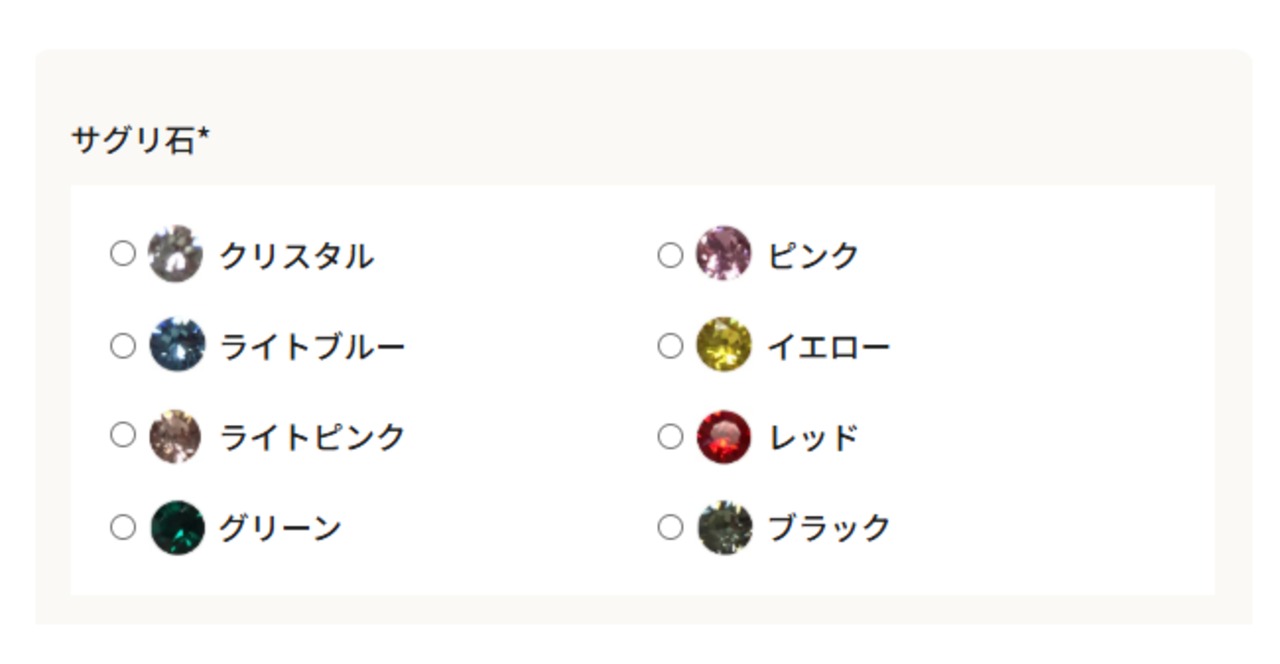Select the イエロー radio button
This screenshot has height=664, width=1280.
[670, 346]
